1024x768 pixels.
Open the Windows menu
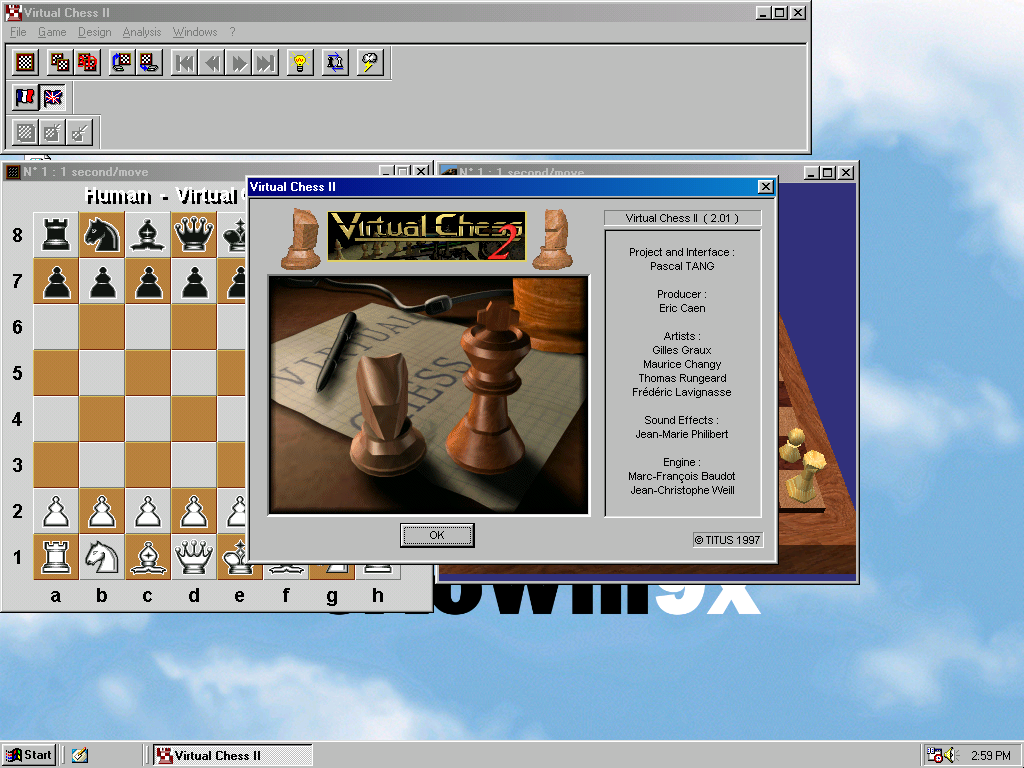[195, 32]
